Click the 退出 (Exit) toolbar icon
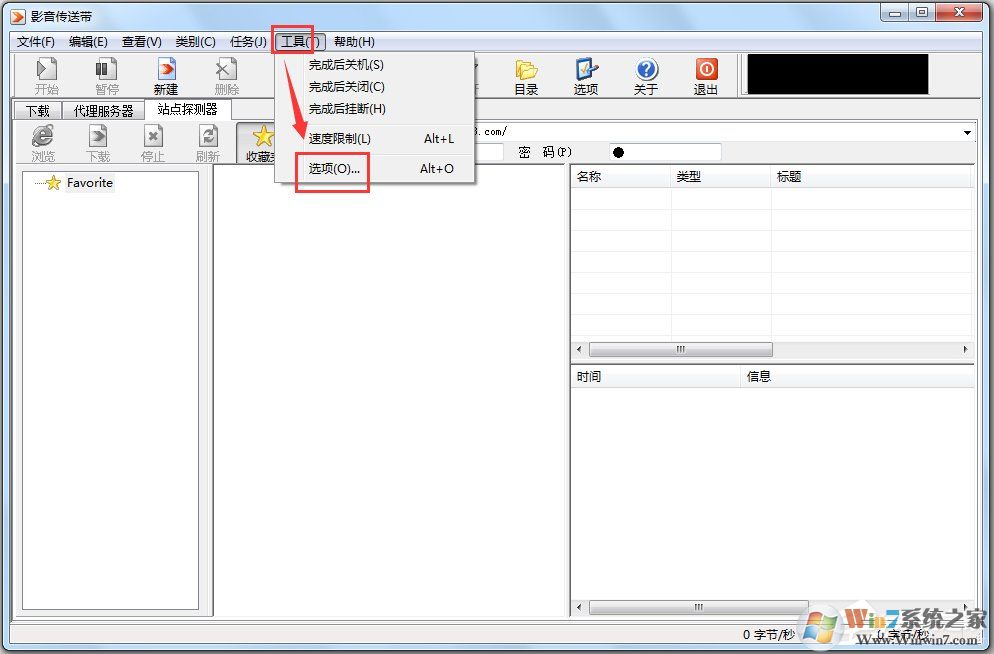The width and height of the screenshot is (994, 654). click(706, 75)
